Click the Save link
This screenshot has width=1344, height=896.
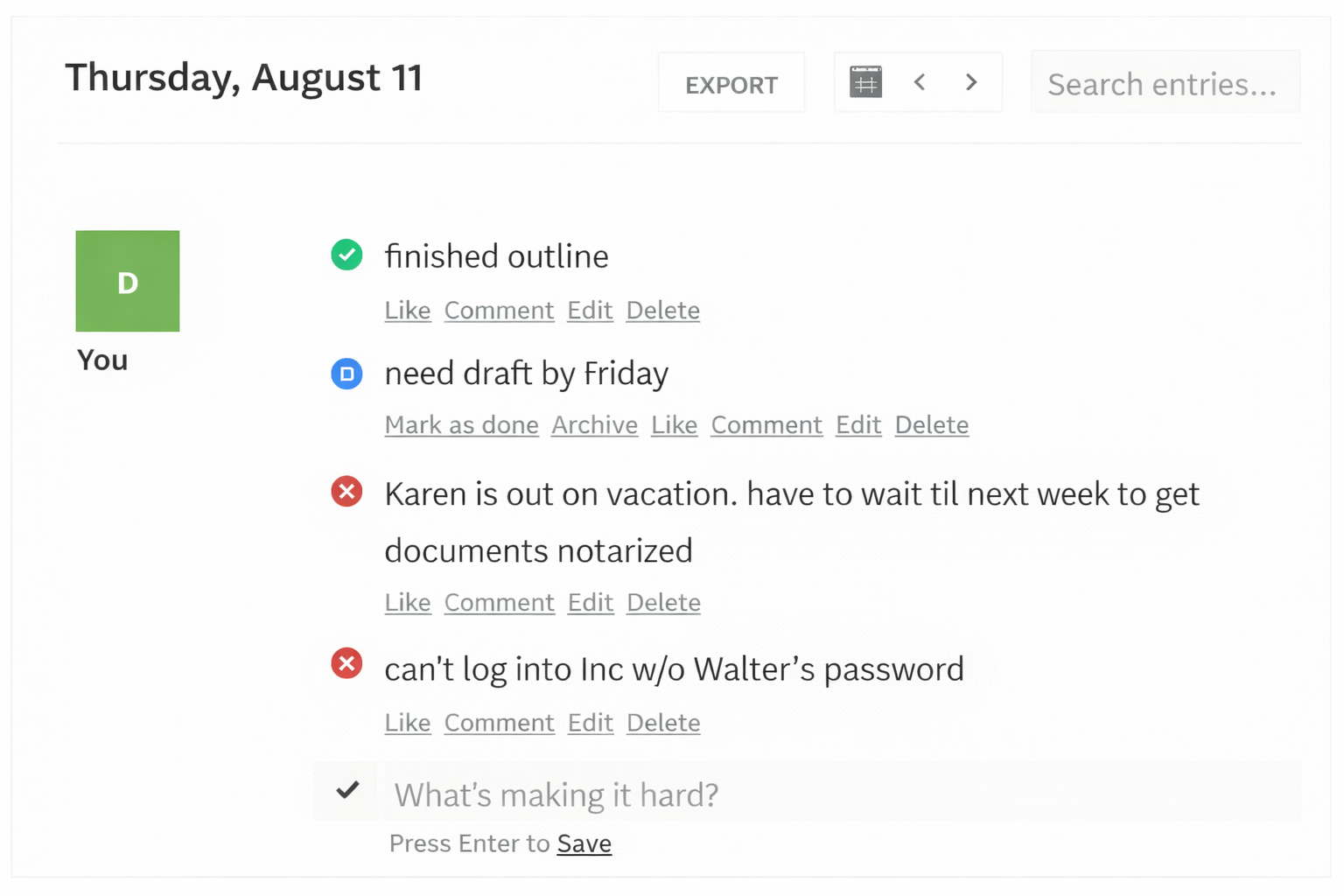click(x=584, y=843)
